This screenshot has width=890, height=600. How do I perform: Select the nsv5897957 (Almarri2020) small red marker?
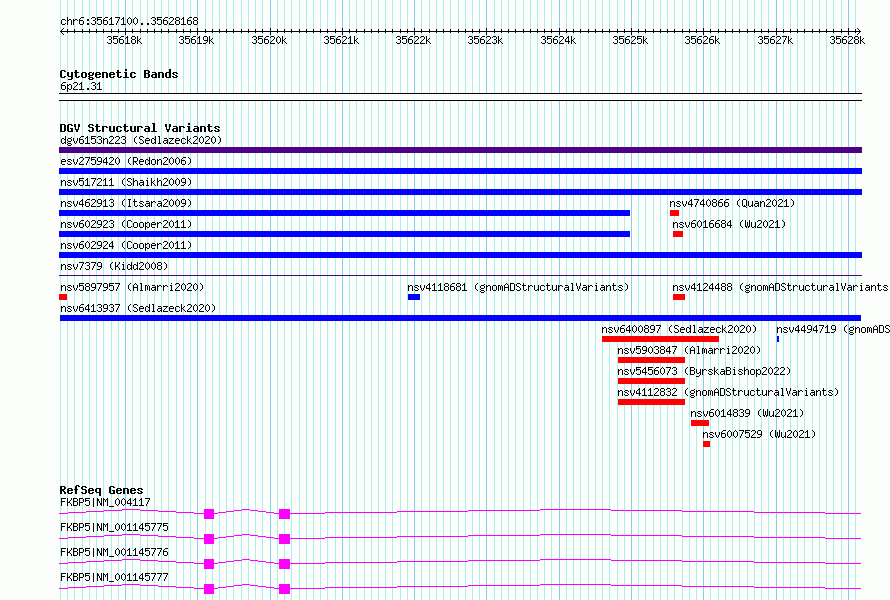coord(63,297)
